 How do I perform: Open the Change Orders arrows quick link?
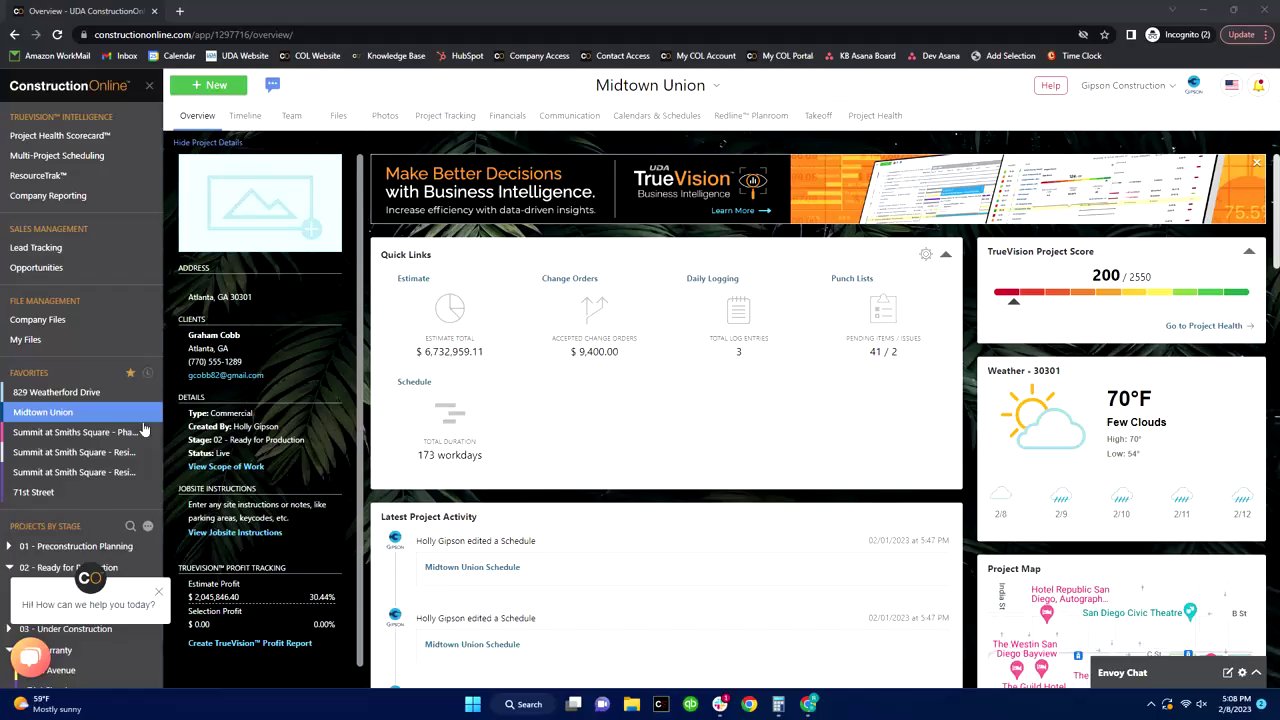click(594, 309)
